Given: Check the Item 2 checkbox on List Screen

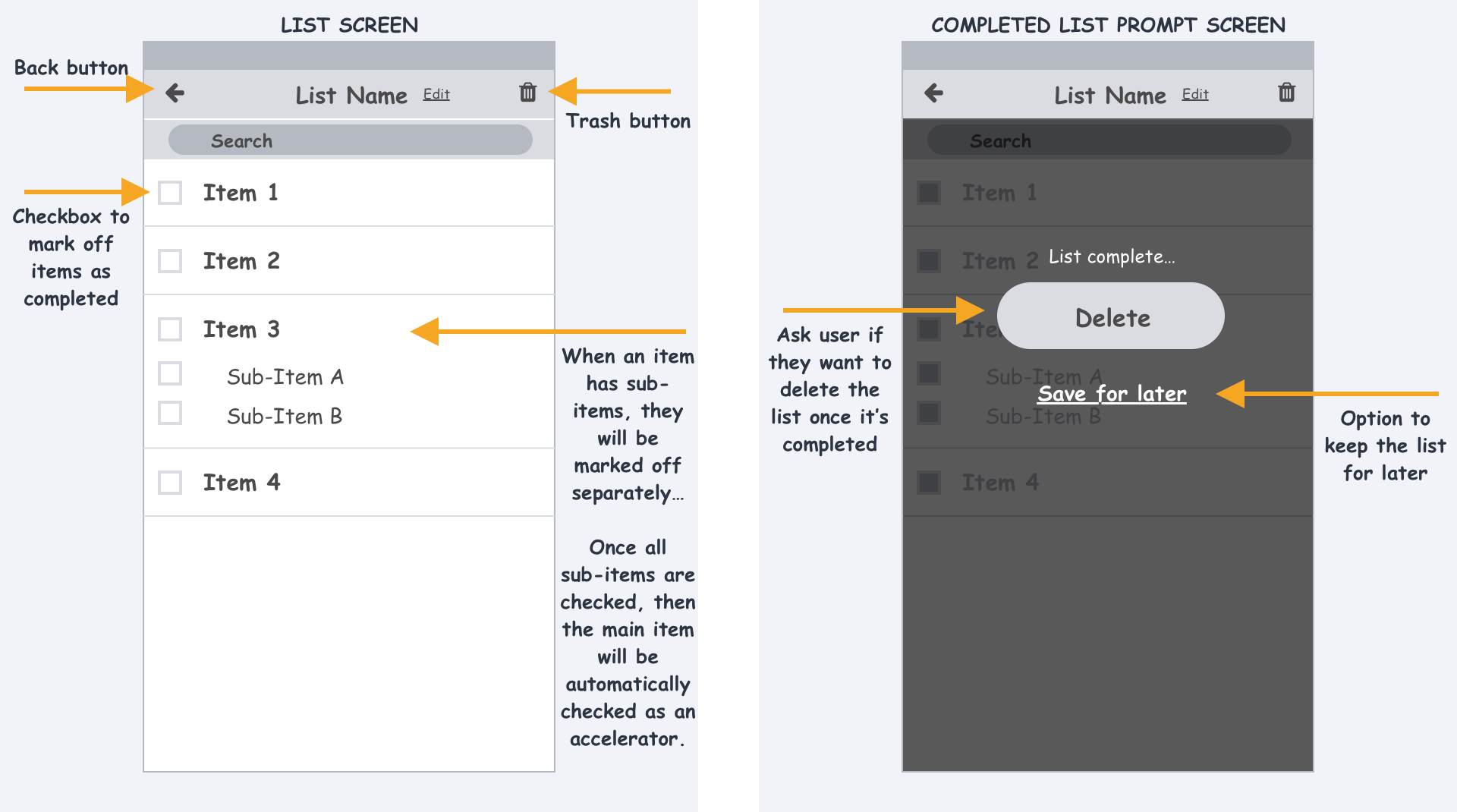Looking at the screenshot, I should 170,261.
